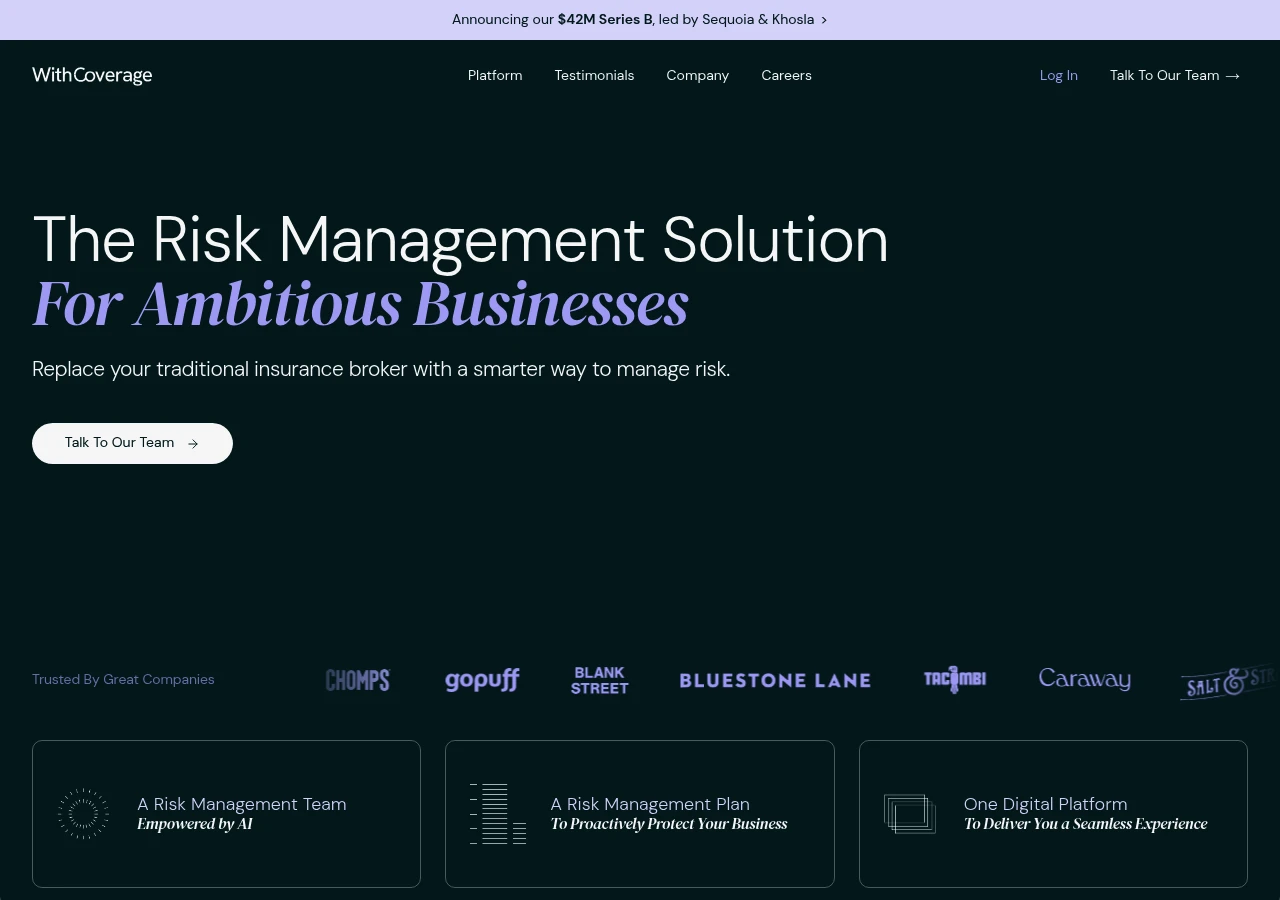Click header Talk To Our Team link
The image size is (1280, 900).
pos(1175,75)
